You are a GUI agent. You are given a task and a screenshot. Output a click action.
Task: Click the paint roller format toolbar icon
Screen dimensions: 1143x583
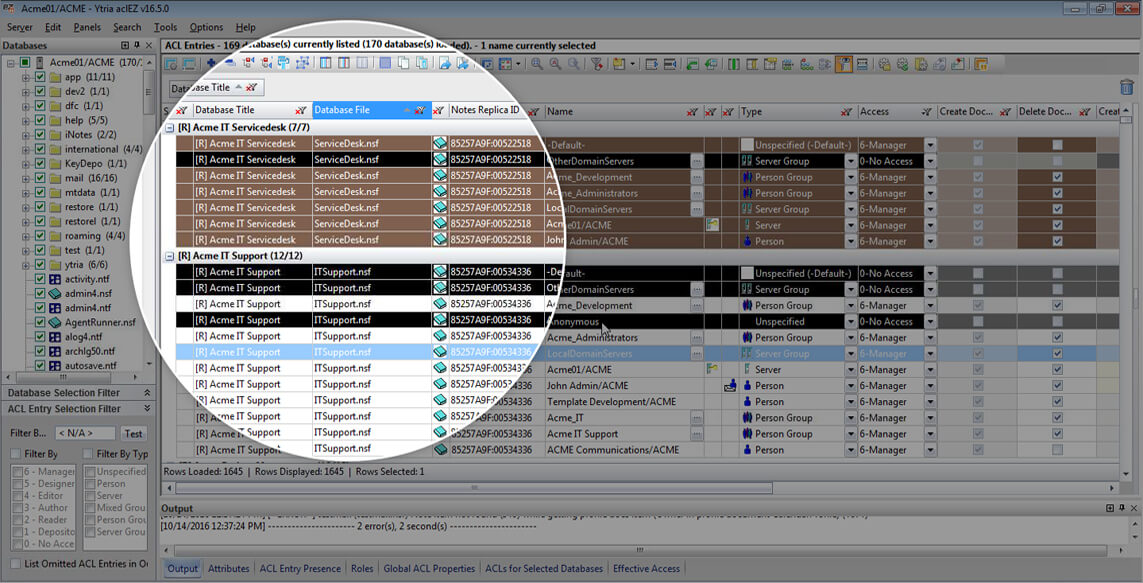click(284, 63)
